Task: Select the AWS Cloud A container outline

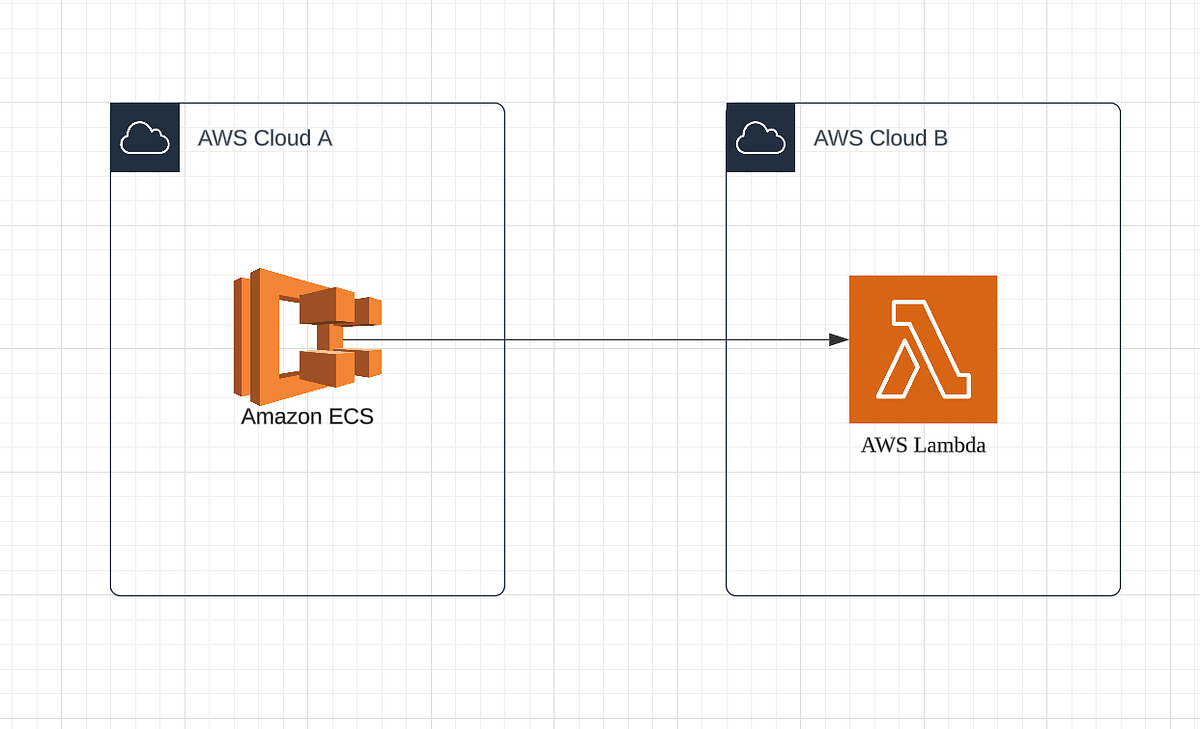Action: coord(306,595)
